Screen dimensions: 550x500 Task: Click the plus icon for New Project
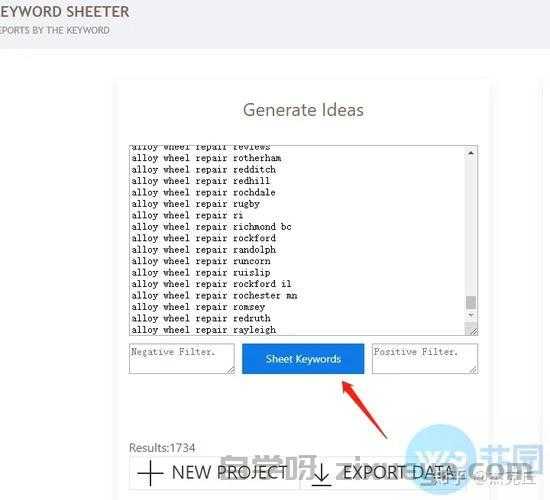[150, 473]
